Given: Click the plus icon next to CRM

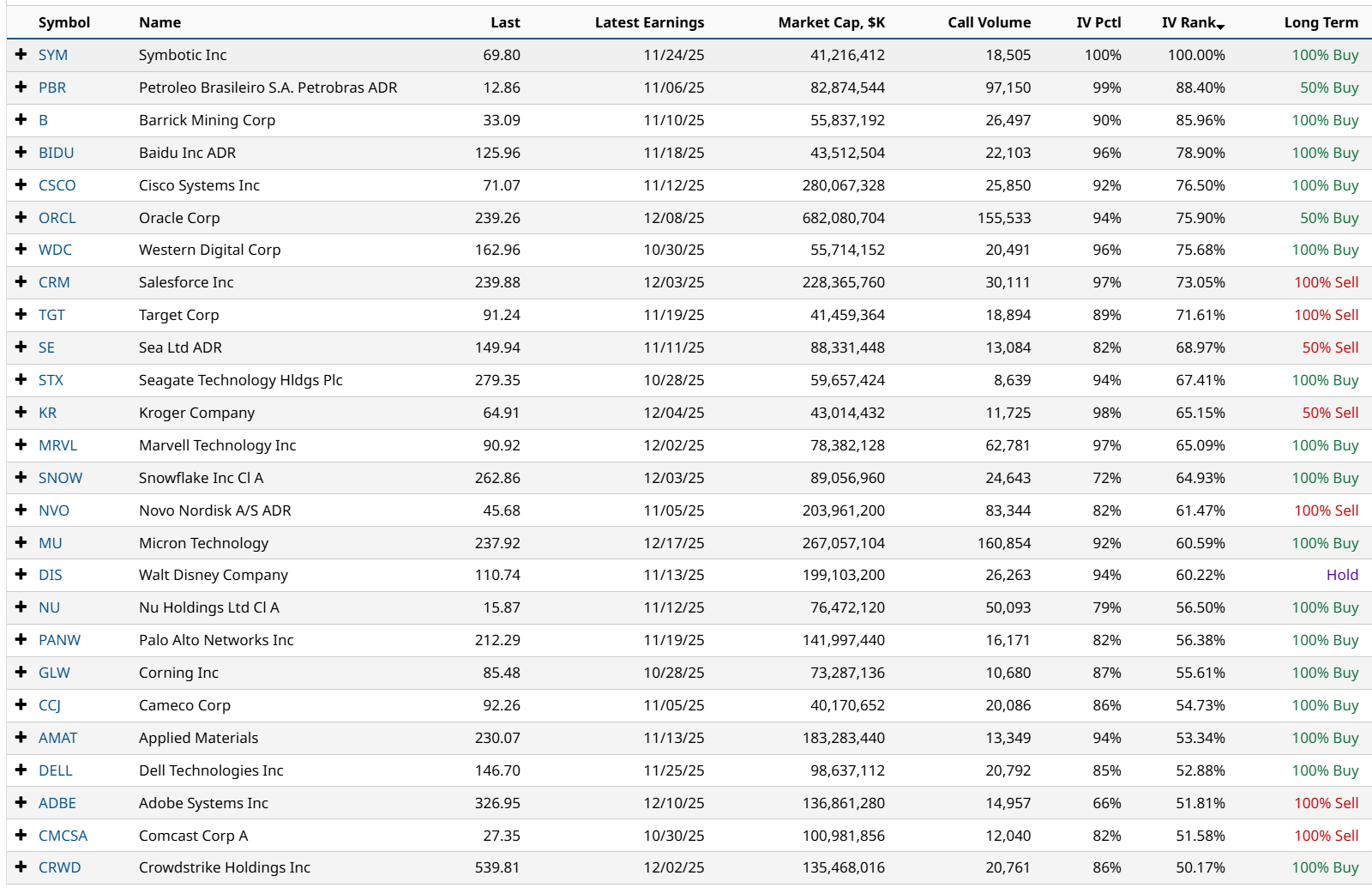Looking at the screenshot, I should tap(21, 282).
